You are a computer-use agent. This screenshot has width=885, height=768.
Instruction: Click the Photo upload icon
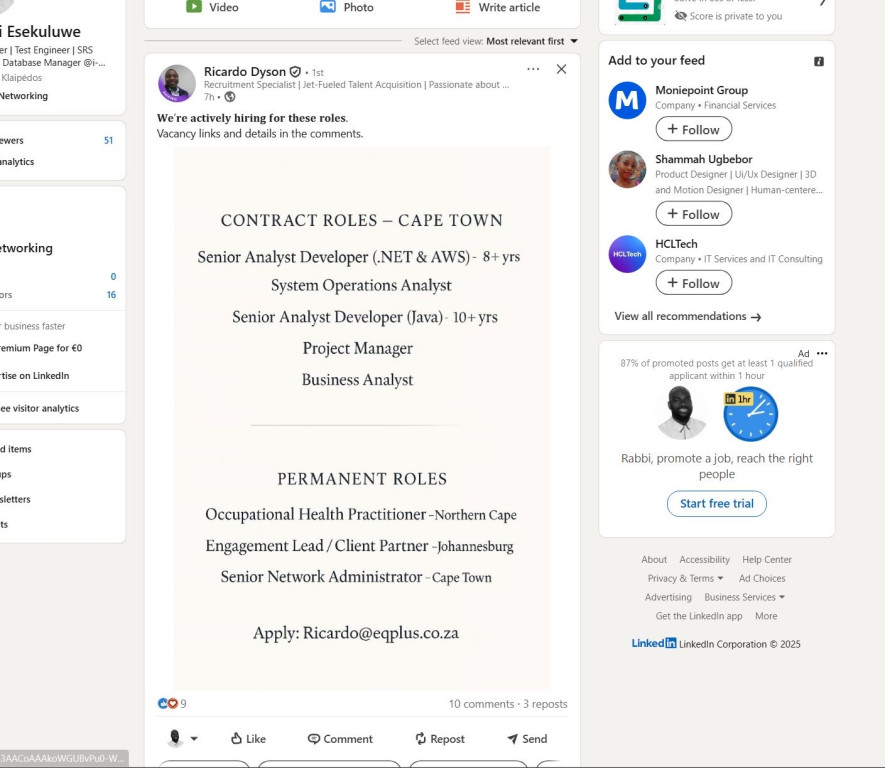327,7
